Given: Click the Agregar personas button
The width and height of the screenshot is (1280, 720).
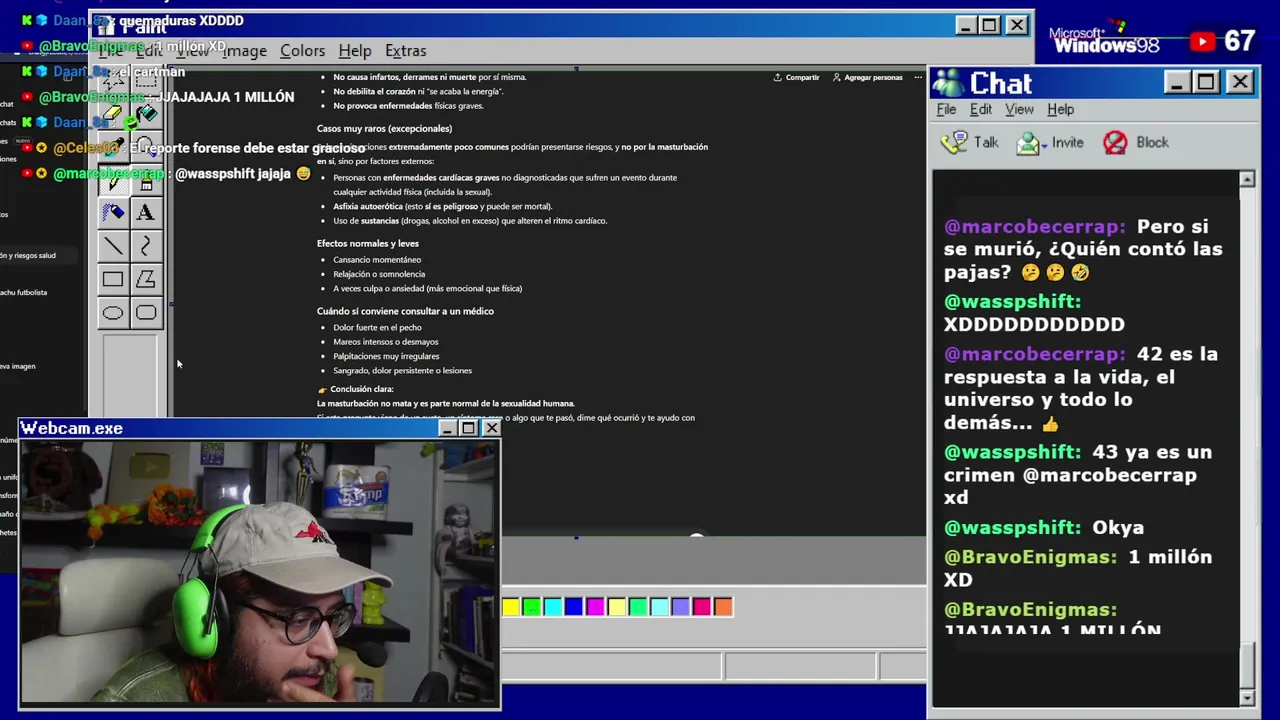Looking at the screenshot, I should [x=867, y=77].
